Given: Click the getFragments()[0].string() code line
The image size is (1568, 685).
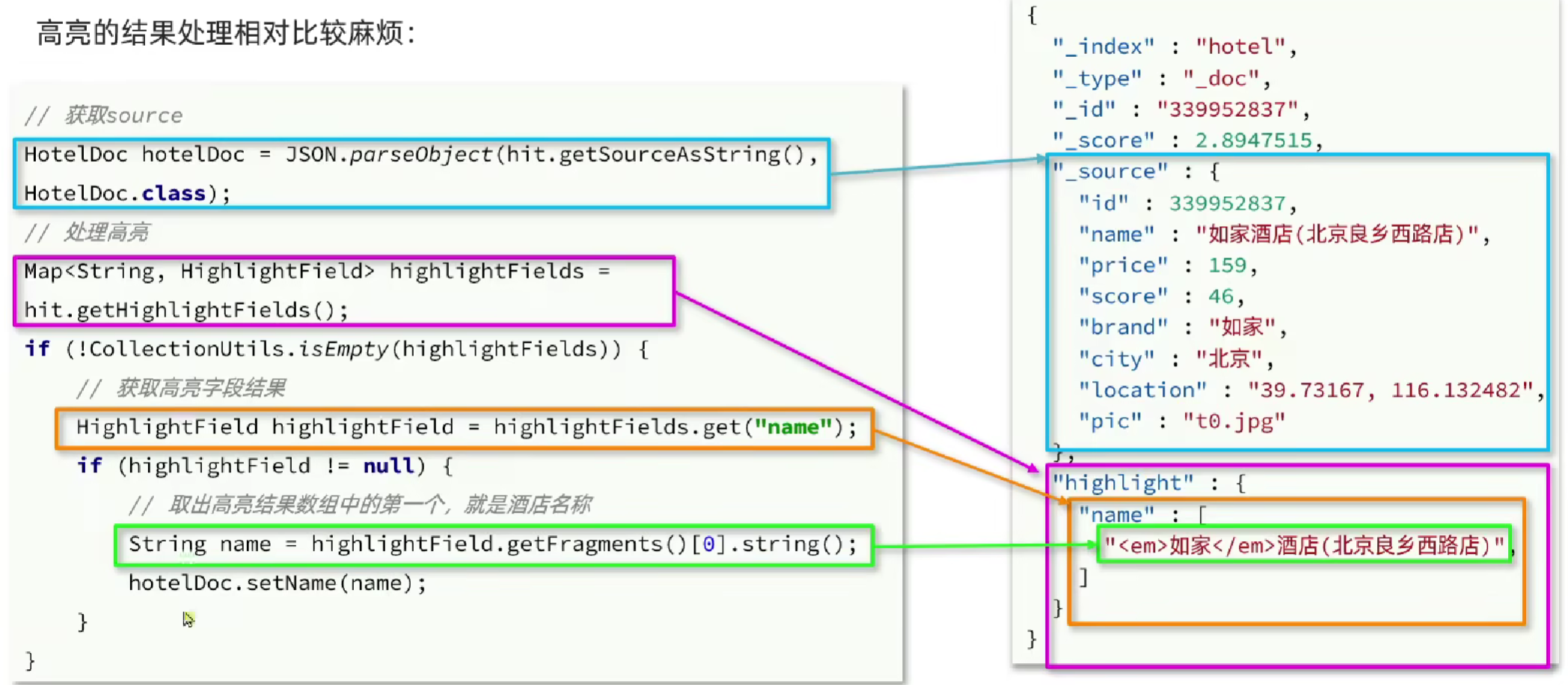Looking at the screenshot, I should coord(492,544).
